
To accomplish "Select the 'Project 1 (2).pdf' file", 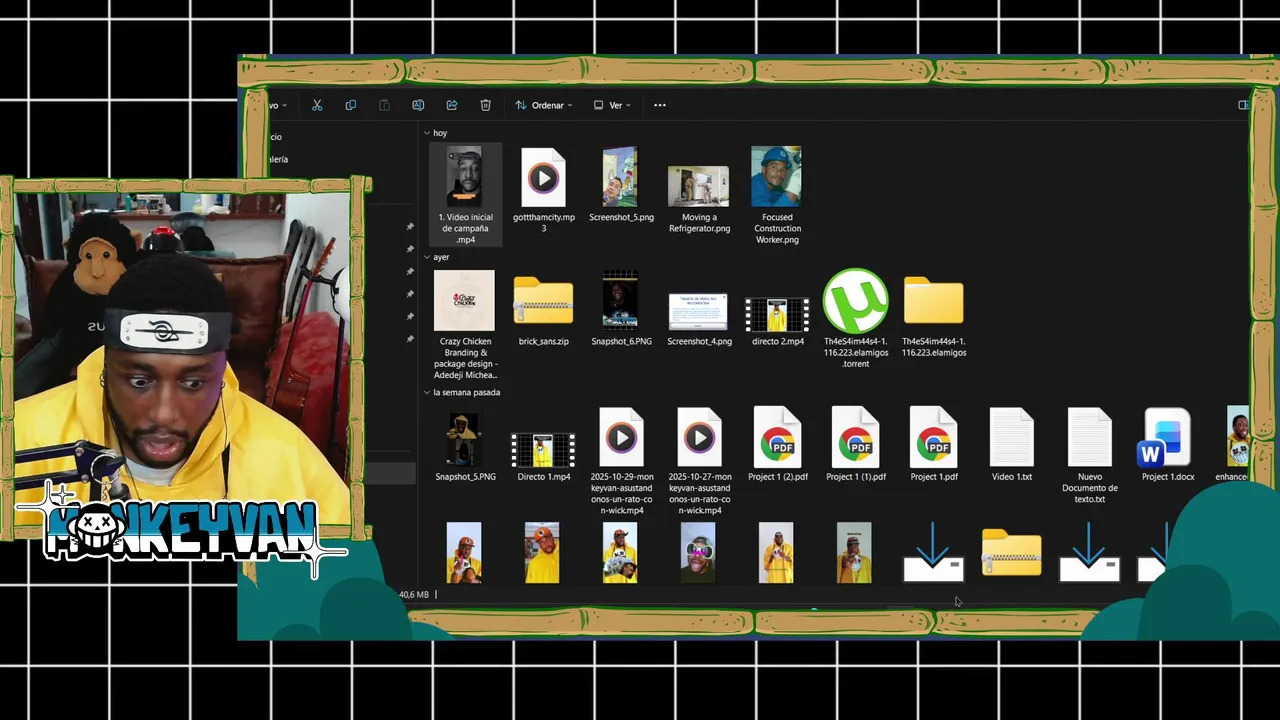I will pos(777,444).
